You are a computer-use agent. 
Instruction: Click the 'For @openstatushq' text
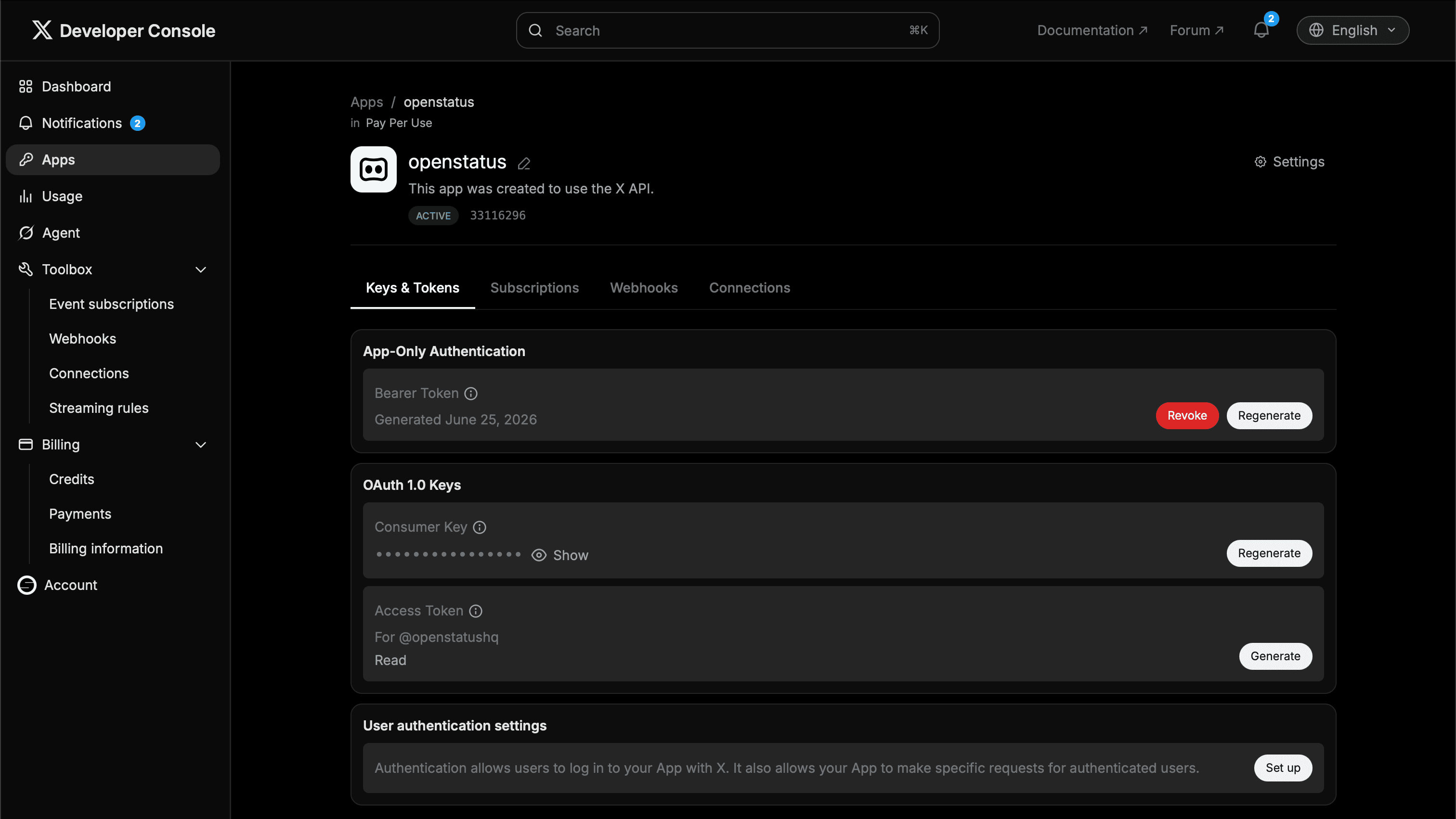click(436, 637)
